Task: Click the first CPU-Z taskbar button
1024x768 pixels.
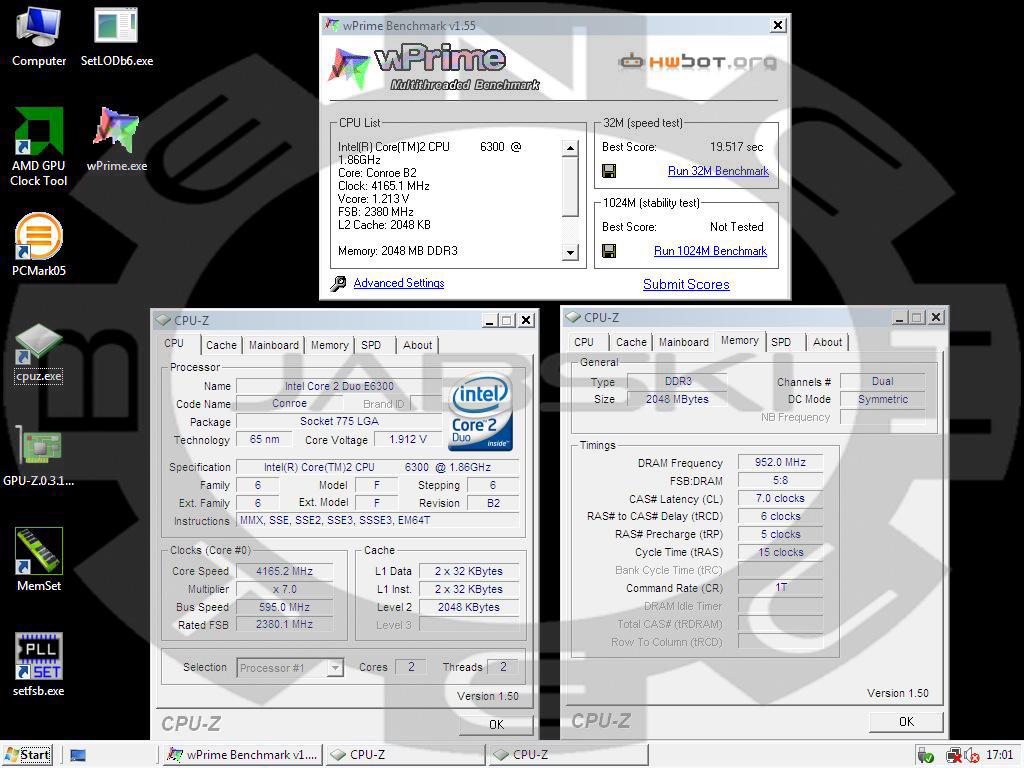Action: 405,755
